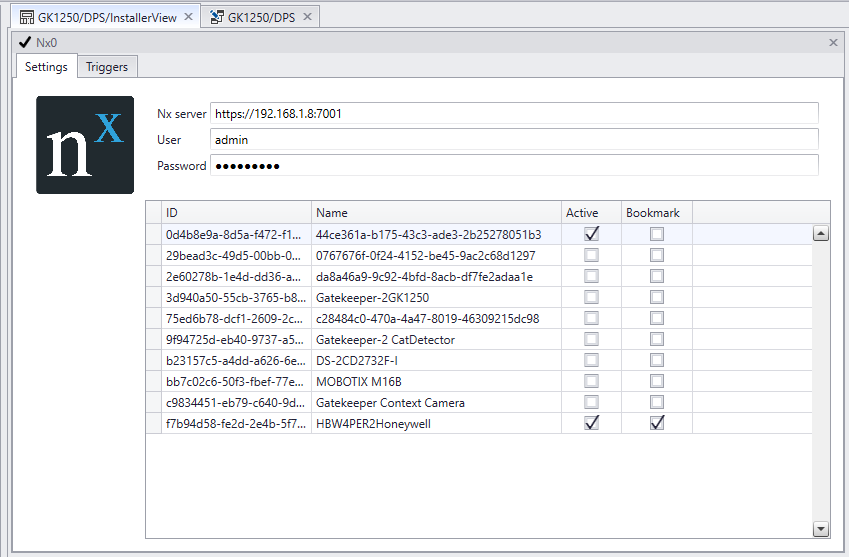
Task: Enable Active for c28484c0-470a camera
Action: pos(591,318)
